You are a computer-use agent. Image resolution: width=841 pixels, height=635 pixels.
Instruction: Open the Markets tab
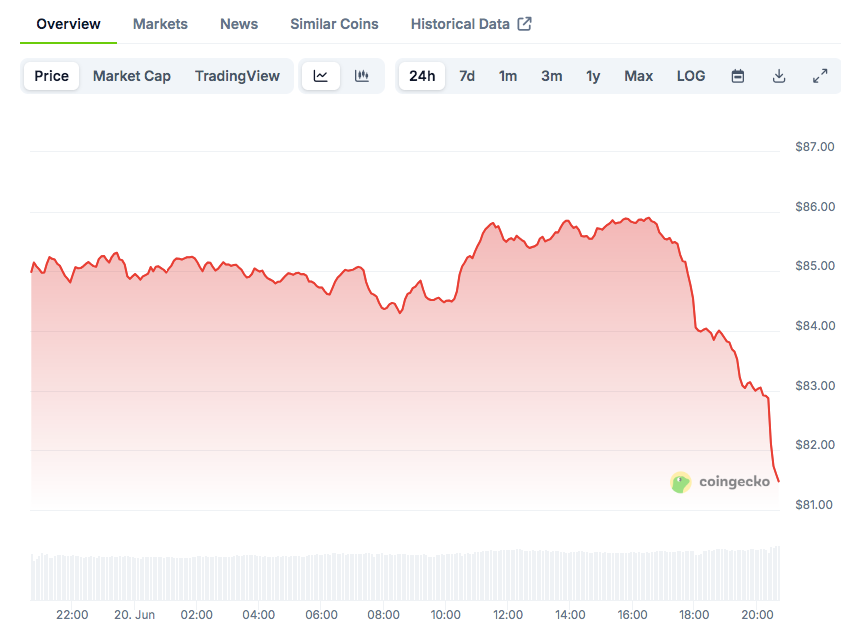click(x=160, y=24)
